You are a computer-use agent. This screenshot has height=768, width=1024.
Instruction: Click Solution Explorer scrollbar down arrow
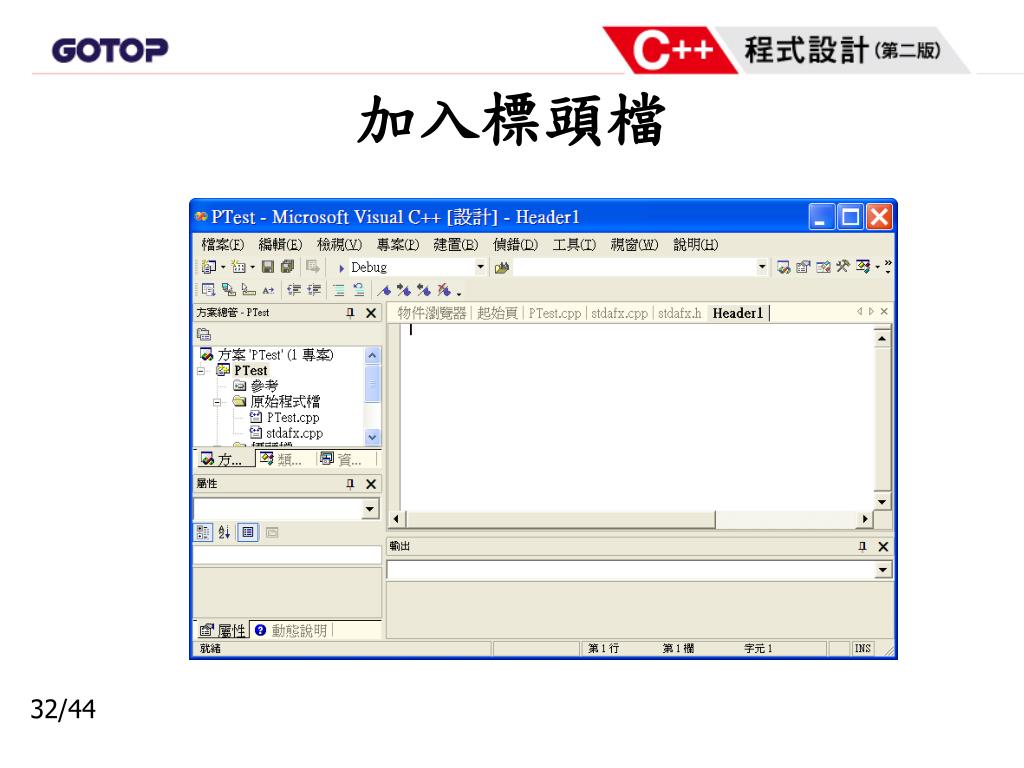372,437
